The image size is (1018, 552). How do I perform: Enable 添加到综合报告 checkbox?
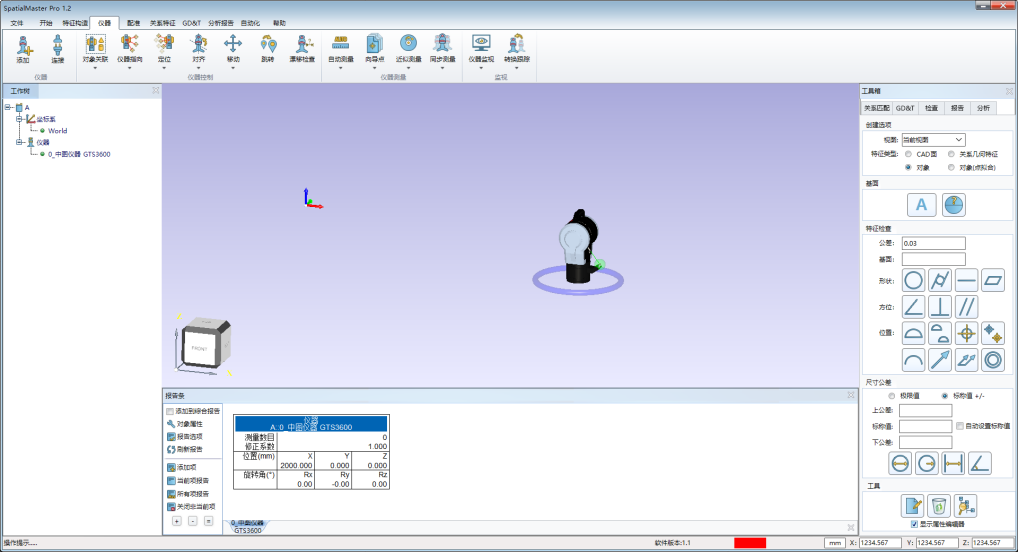[x=170, y=410]
